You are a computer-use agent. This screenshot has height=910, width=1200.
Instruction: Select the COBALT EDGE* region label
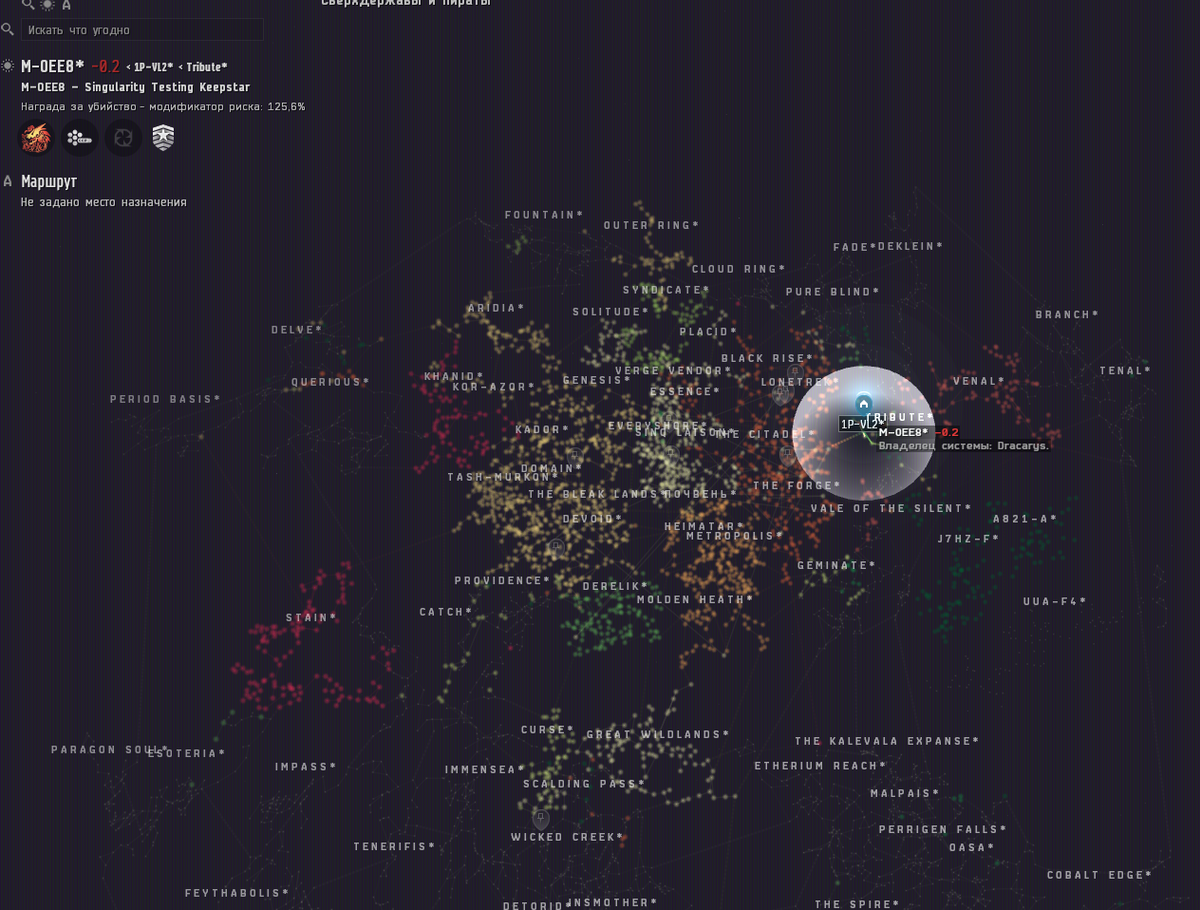pyautogui.click(x=1100, y=875)
